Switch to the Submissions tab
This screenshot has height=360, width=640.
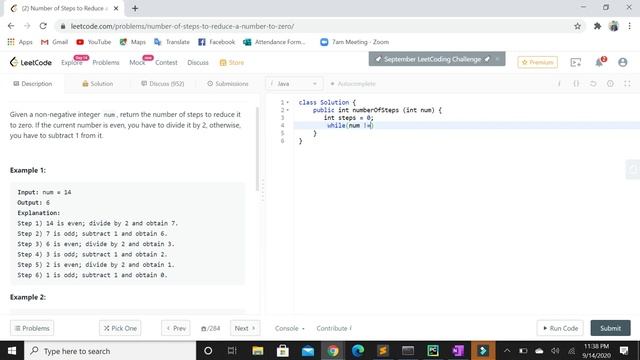(228, 84)
